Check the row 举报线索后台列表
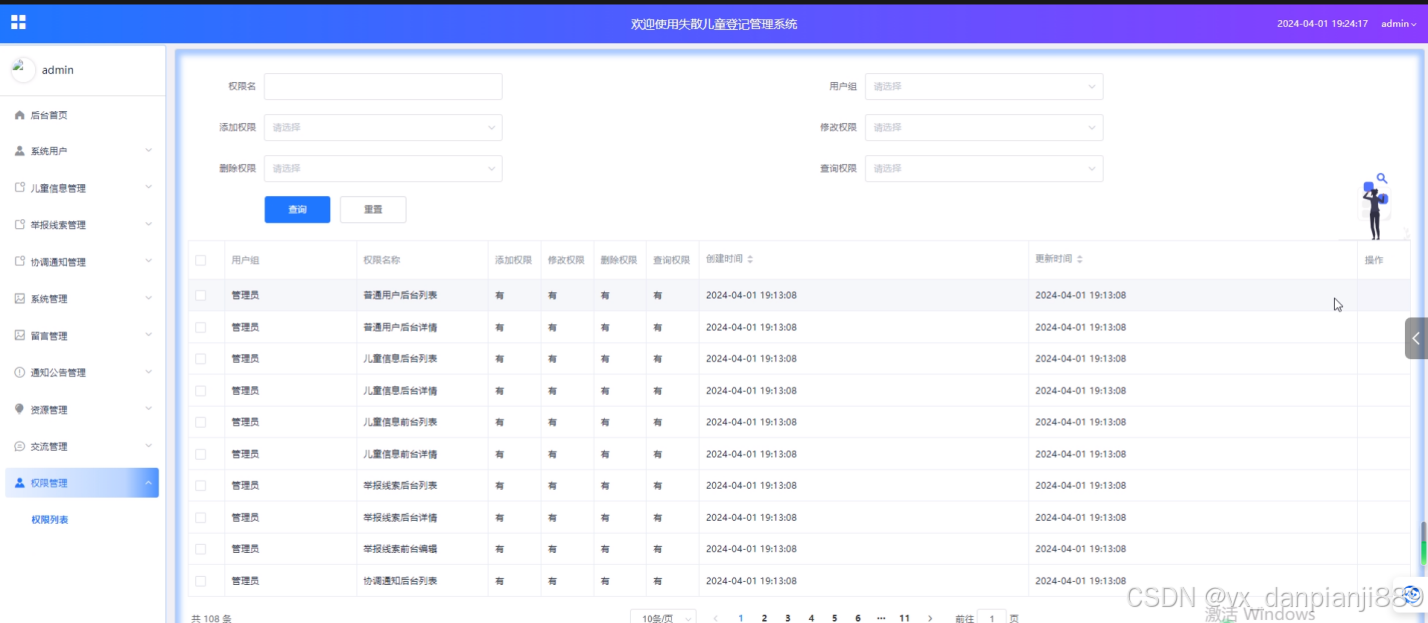Image resolution: width=1428 pixels, height=623 pixels. (x=201, y=485)
